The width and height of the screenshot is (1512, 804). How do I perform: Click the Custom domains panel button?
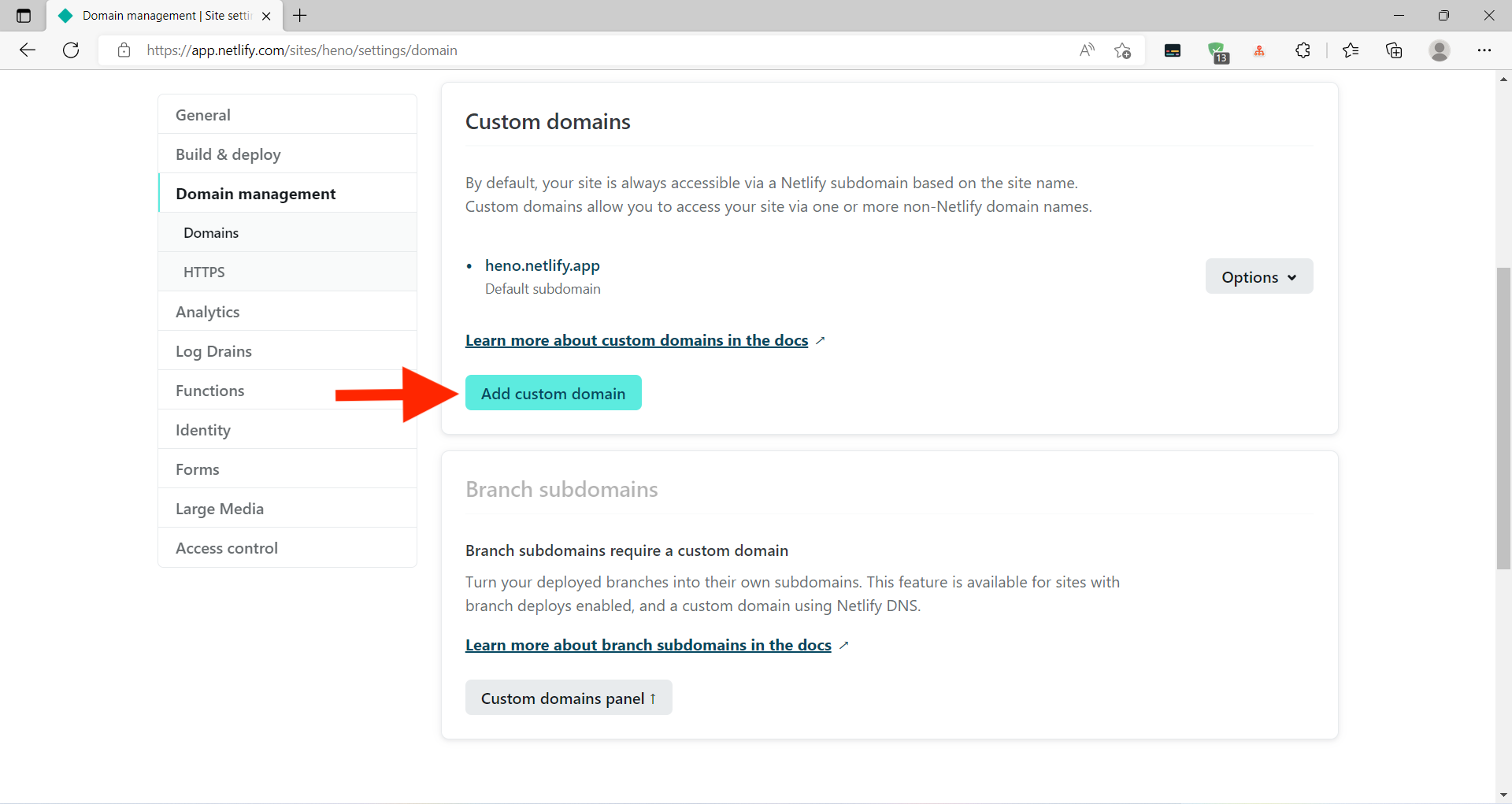(x=568, y=698)
